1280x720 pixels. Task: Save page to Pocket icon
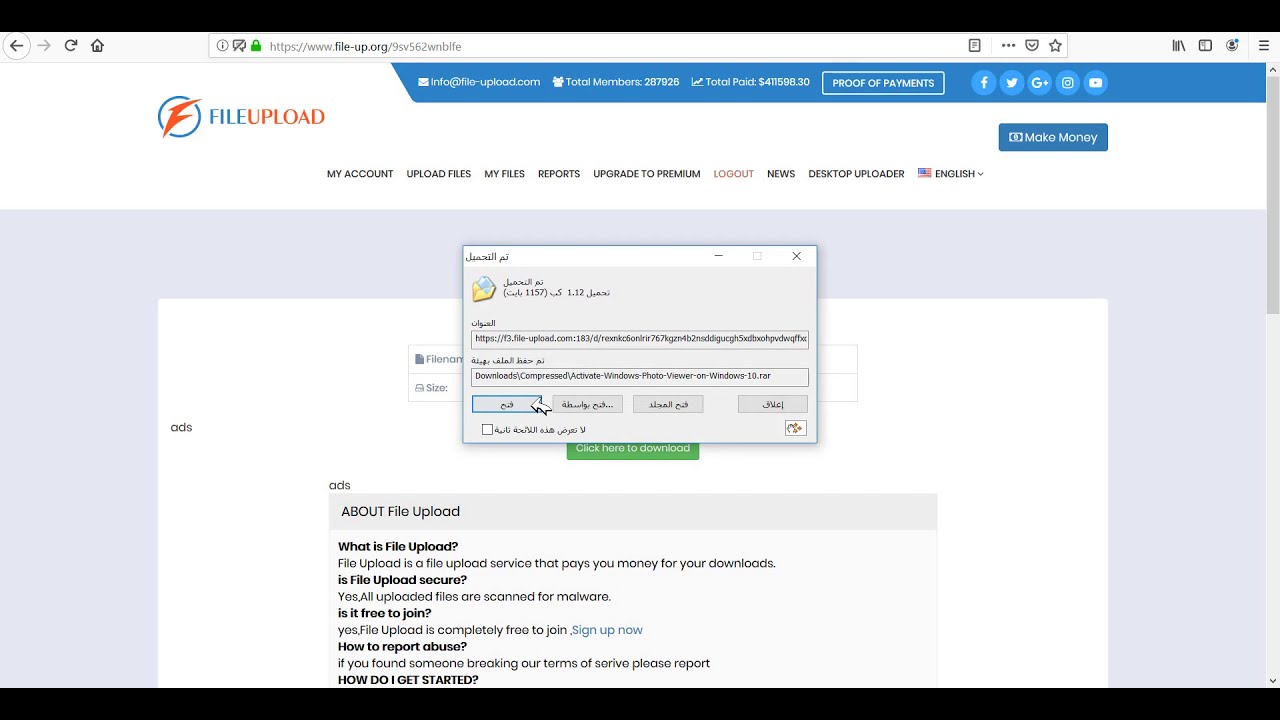click(x=1032, y=45)
